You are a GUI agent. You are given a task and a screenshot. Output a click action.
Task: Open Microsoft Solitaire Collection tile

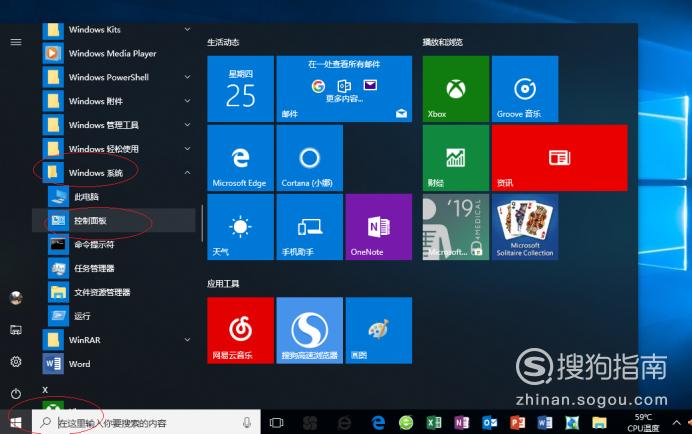(x=525, y=227)
